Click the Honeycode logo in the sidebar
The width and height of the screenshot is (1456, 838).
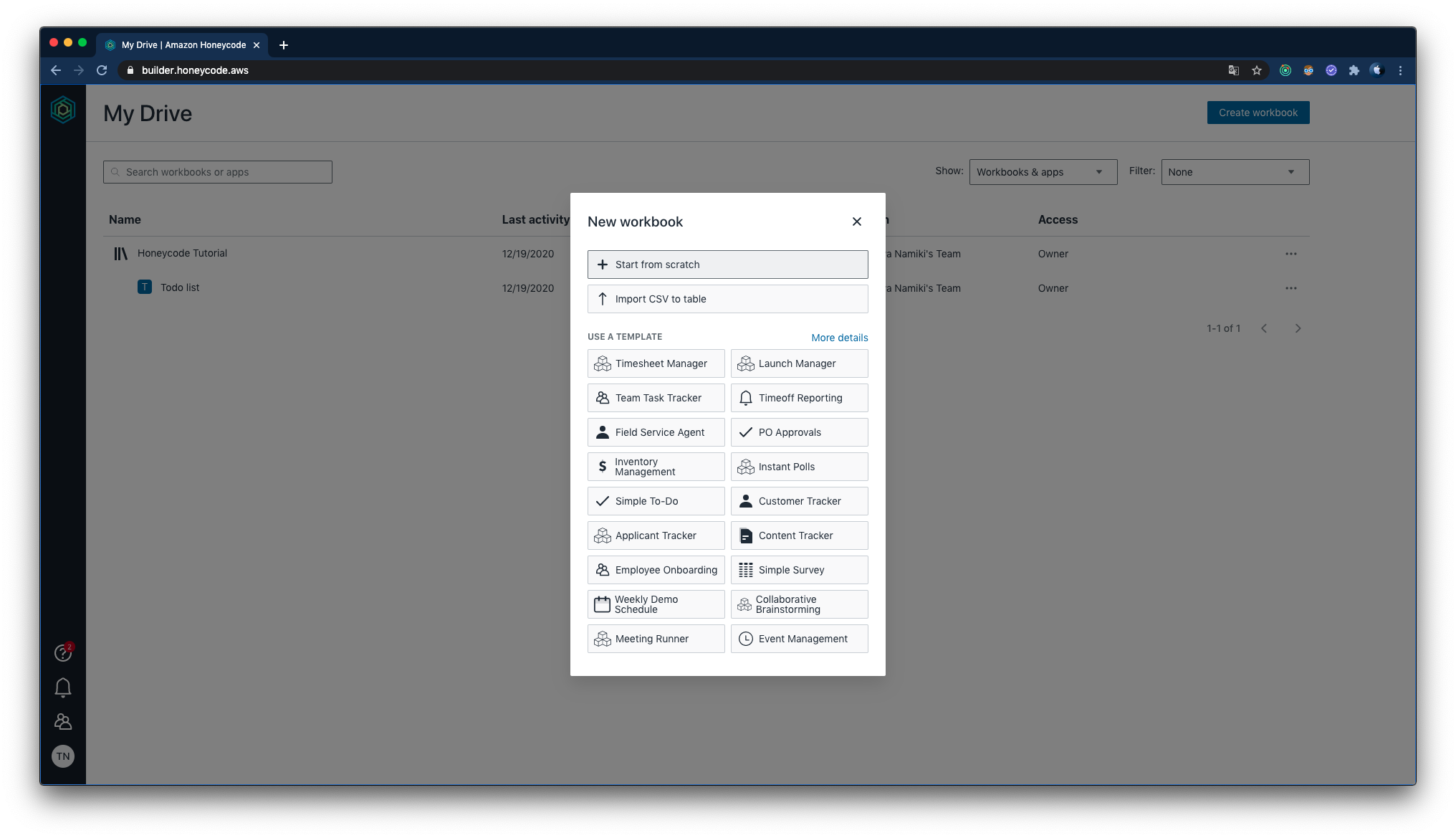click(63, 110)
